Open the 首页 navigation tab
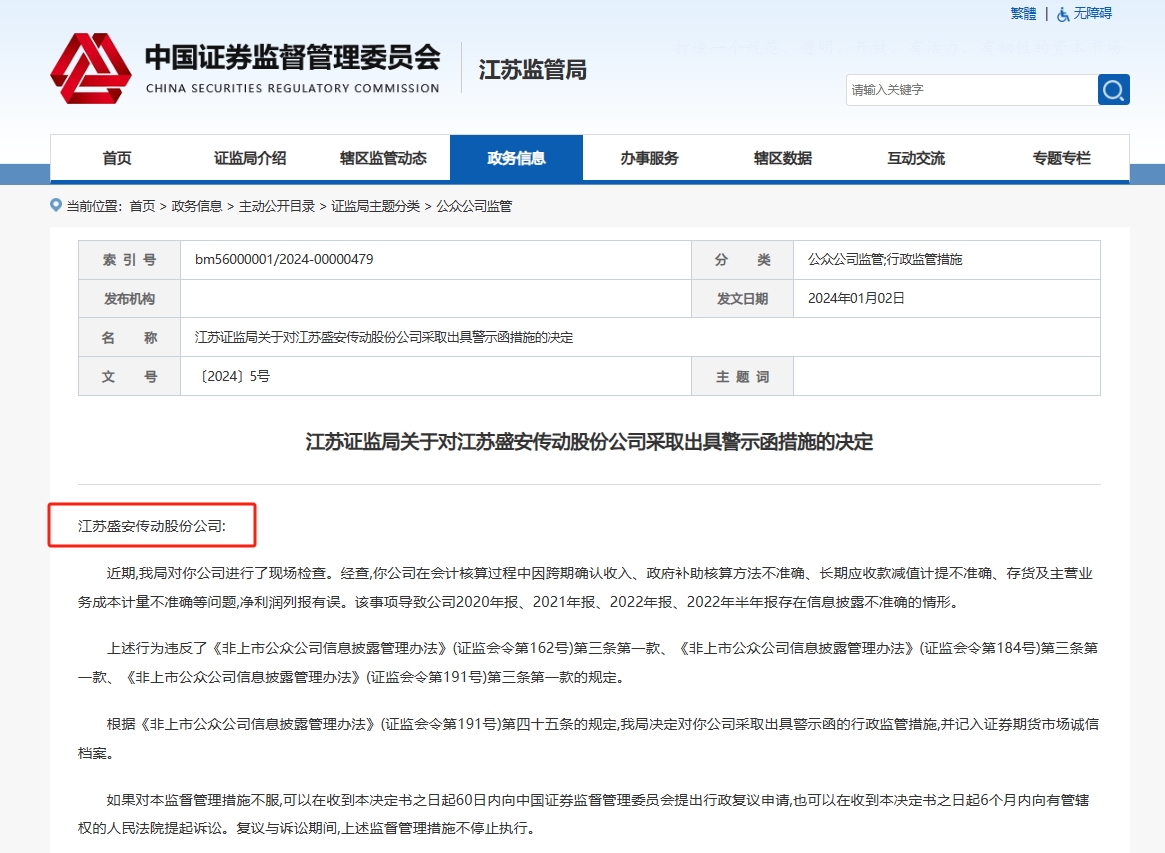 (117, 158)
